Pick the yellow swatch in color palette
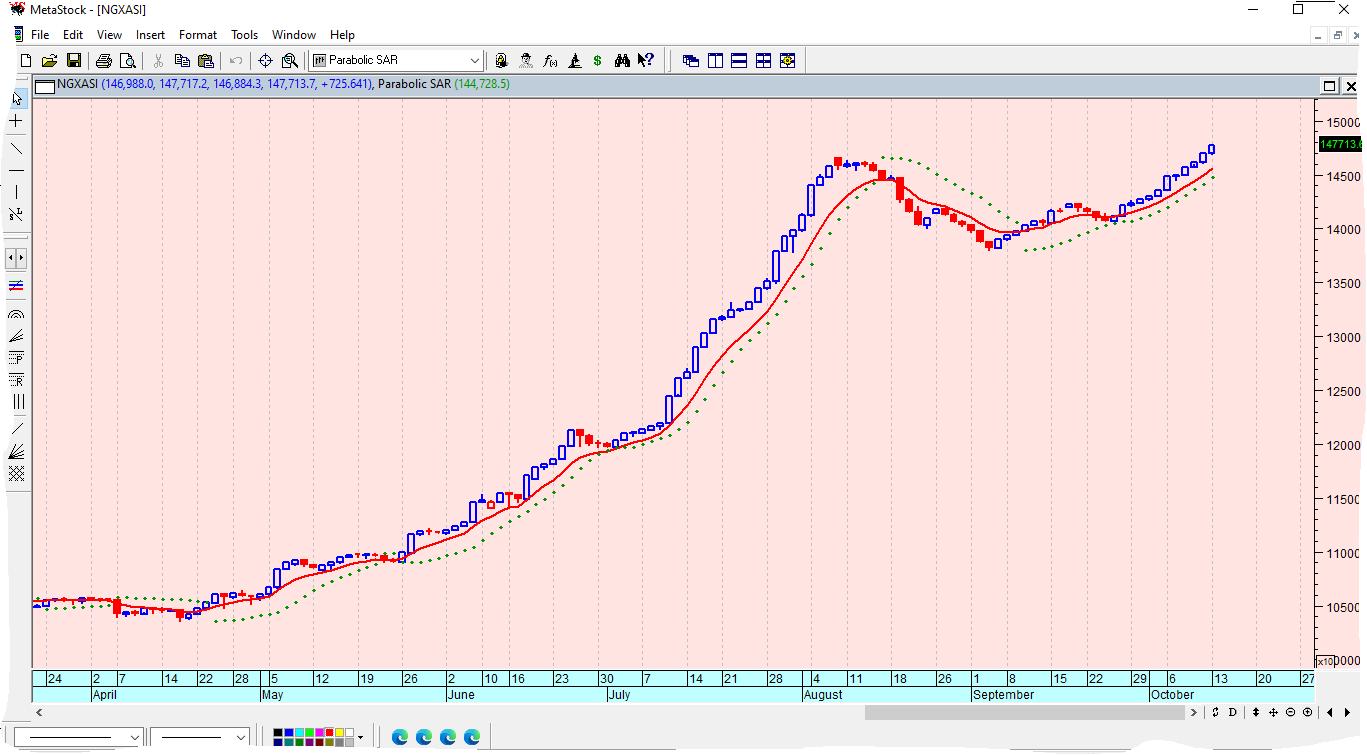Screen dimensions: 1367x755 [x=340, y=733]
